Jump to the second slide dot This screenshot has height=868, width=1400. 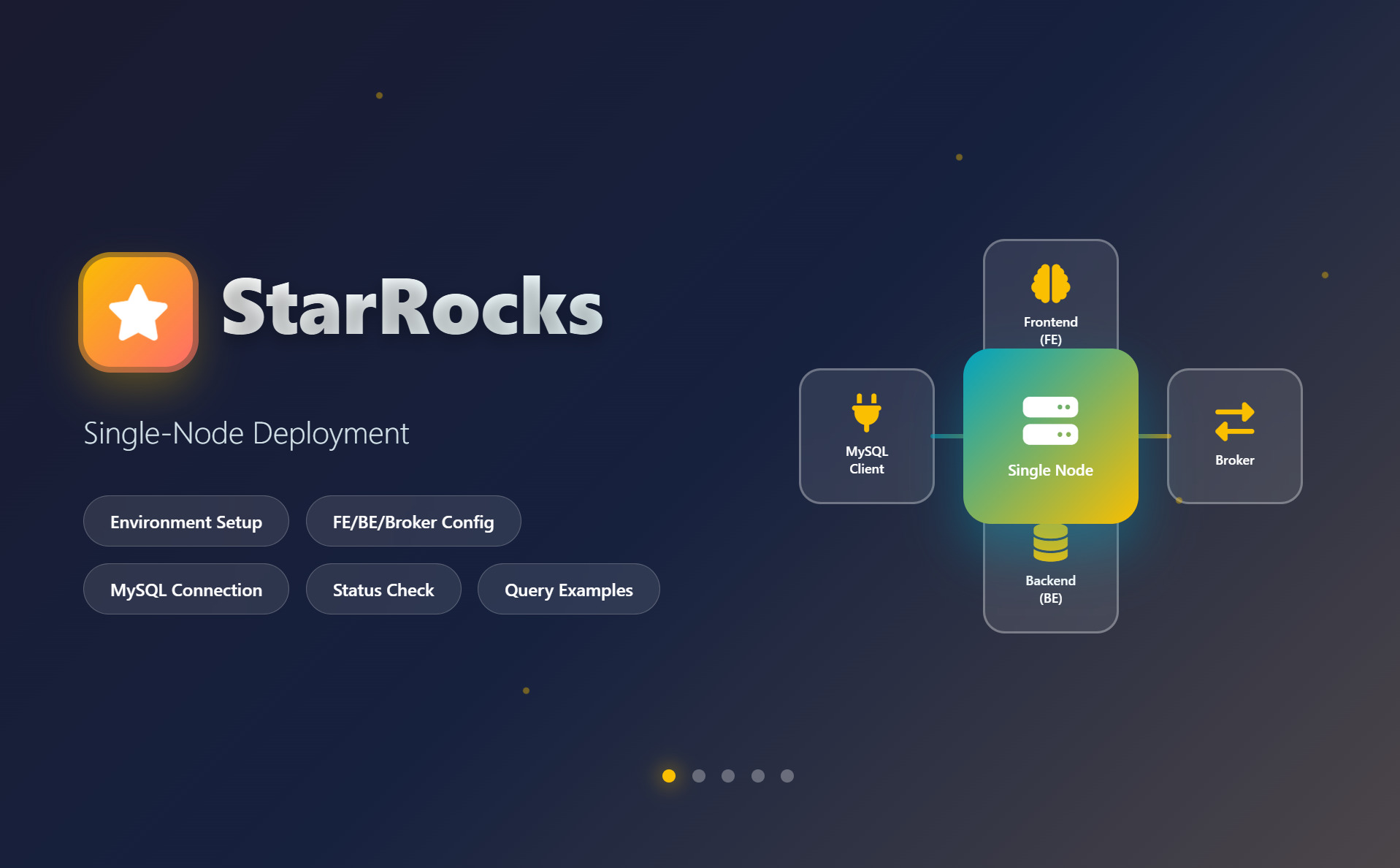[x=699, y=776]
